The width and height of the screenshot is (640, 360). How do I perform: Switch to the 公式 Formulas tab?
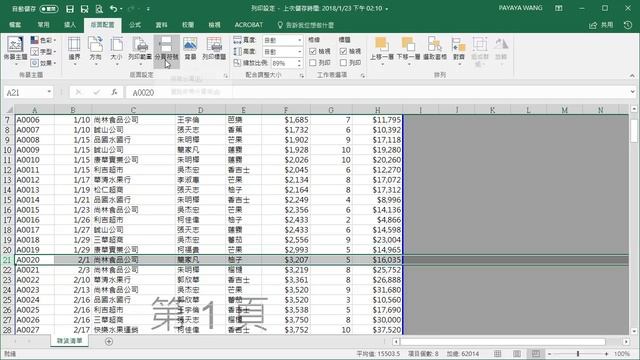coord(135,25)
